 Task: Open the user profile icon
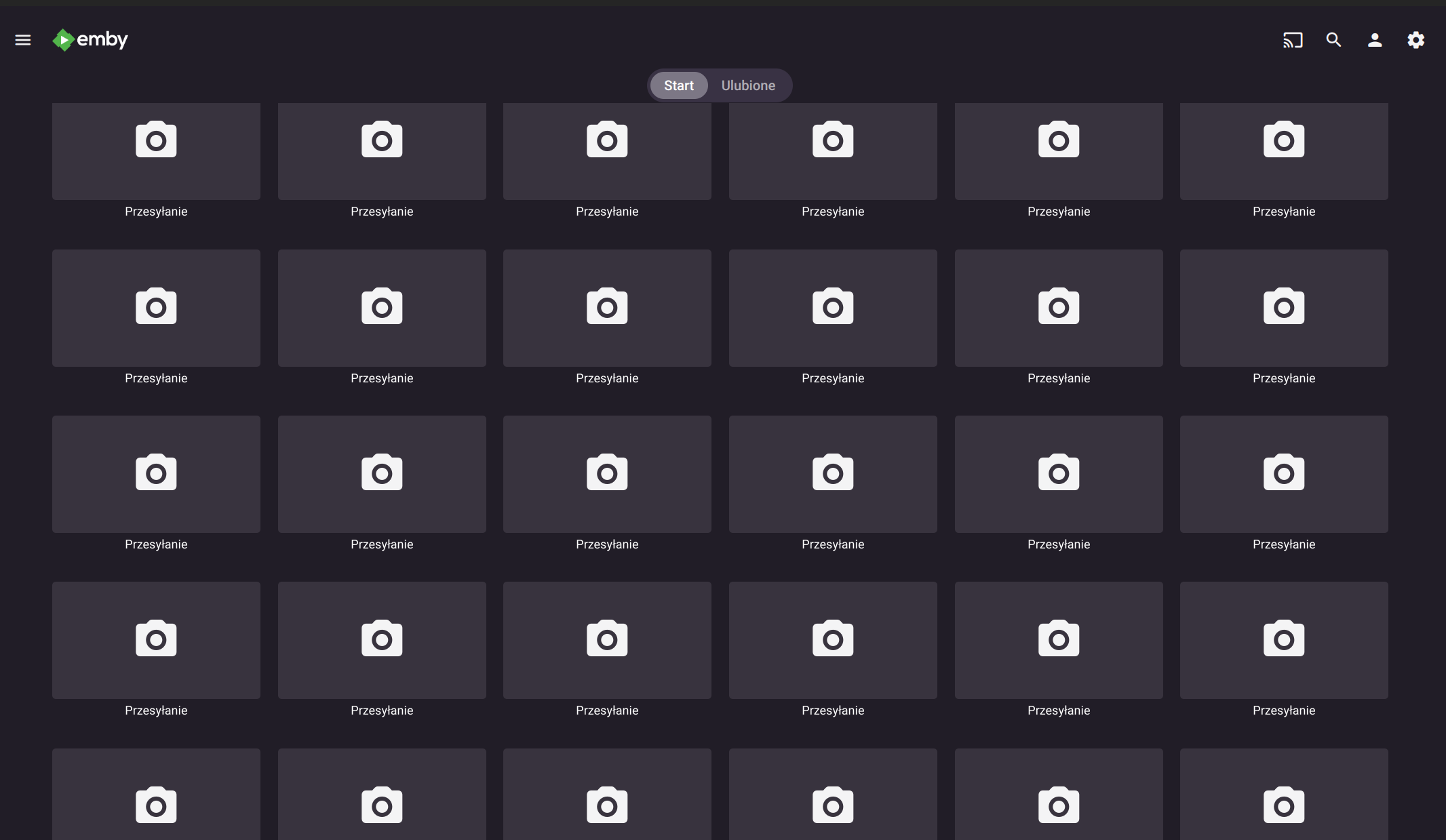[1374, 40]
